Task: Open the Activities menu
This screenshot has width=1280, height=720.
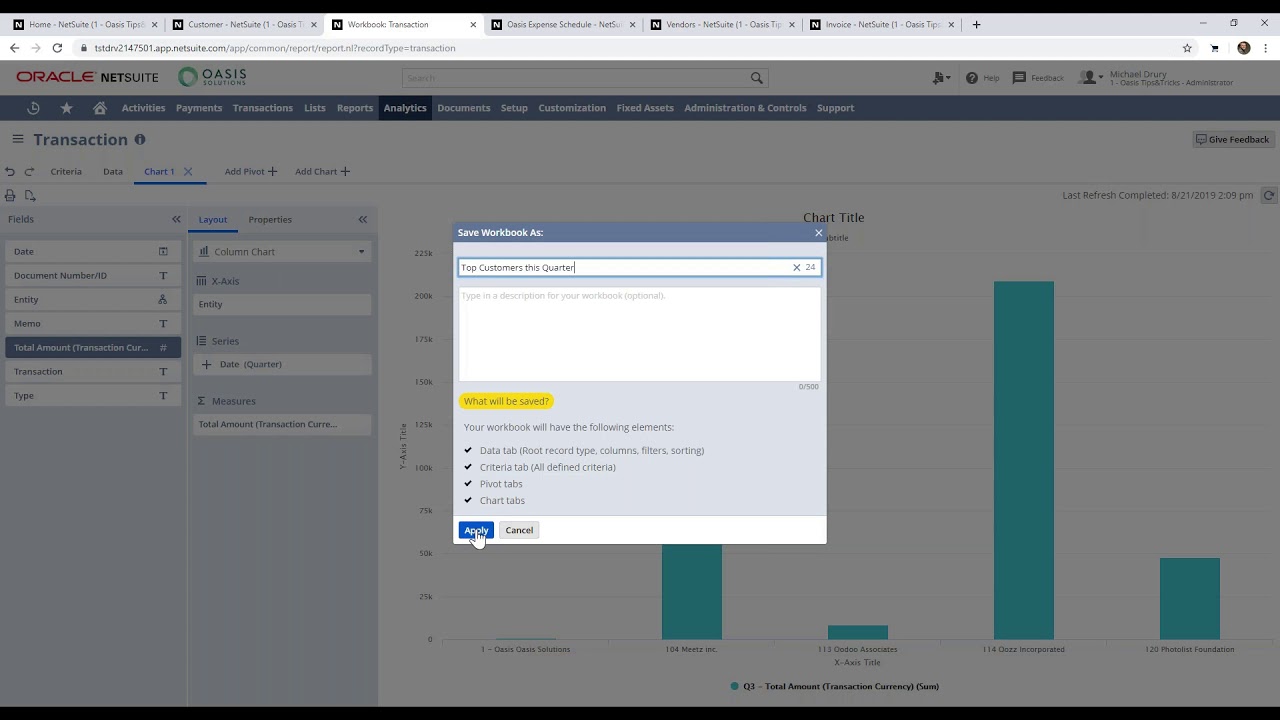Action: [x=143, y=108]
